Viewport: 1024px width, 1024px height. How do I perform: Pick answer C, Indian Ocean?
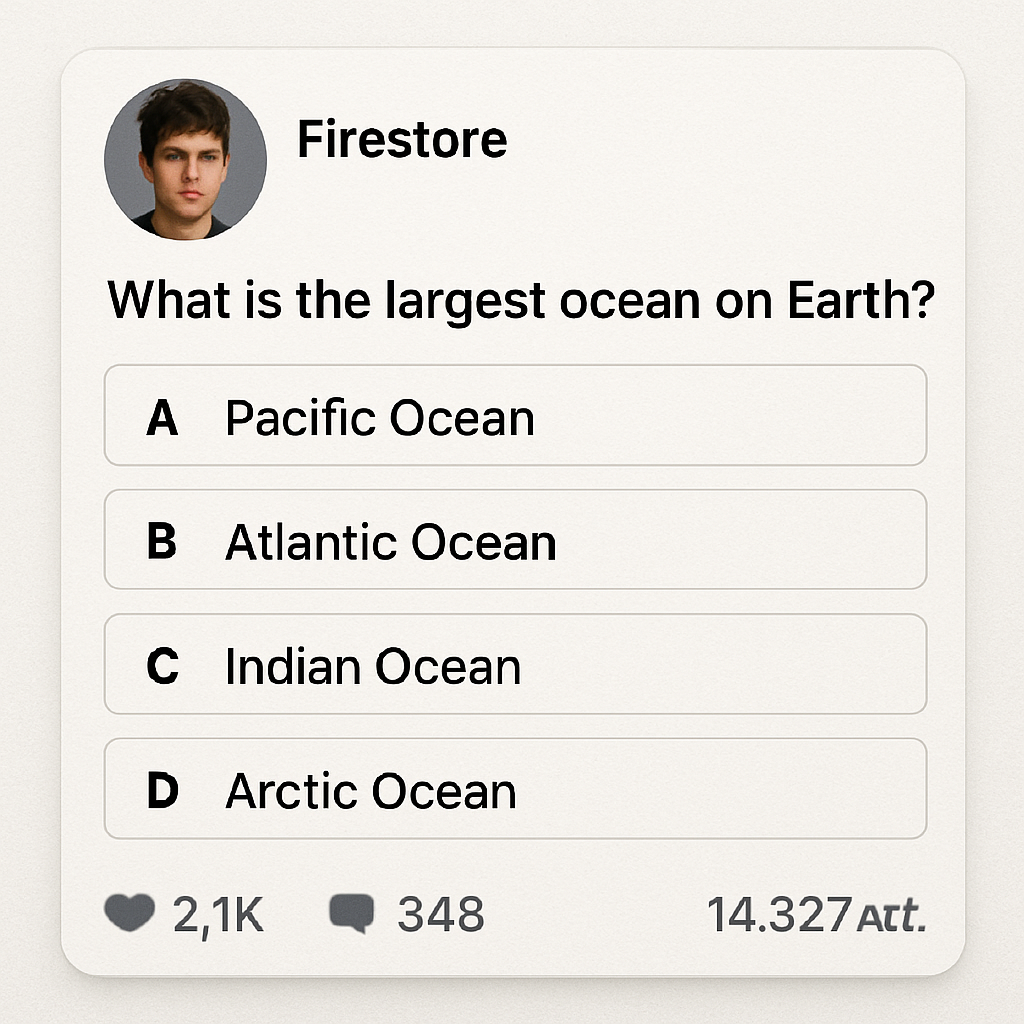coord(515,666)
